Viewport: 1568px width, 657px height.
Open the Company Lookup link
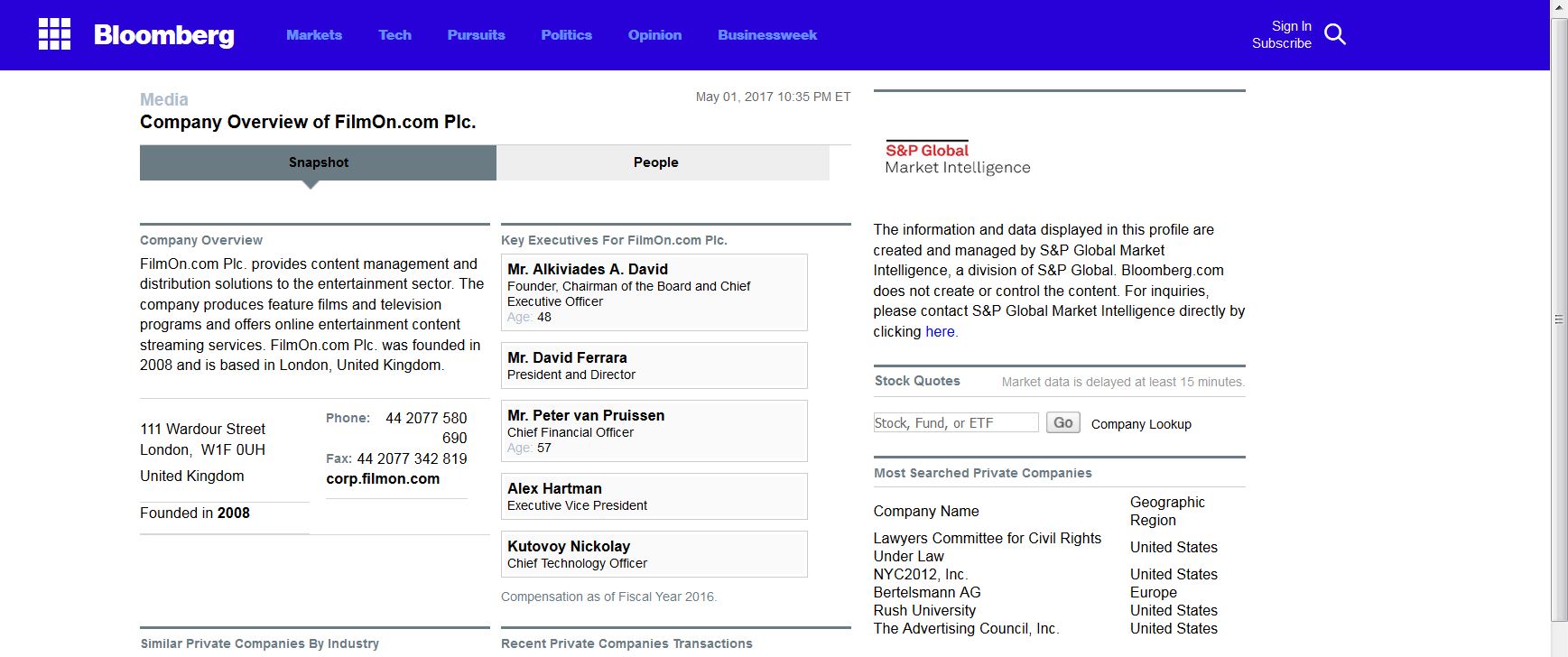pos(1141,424)
